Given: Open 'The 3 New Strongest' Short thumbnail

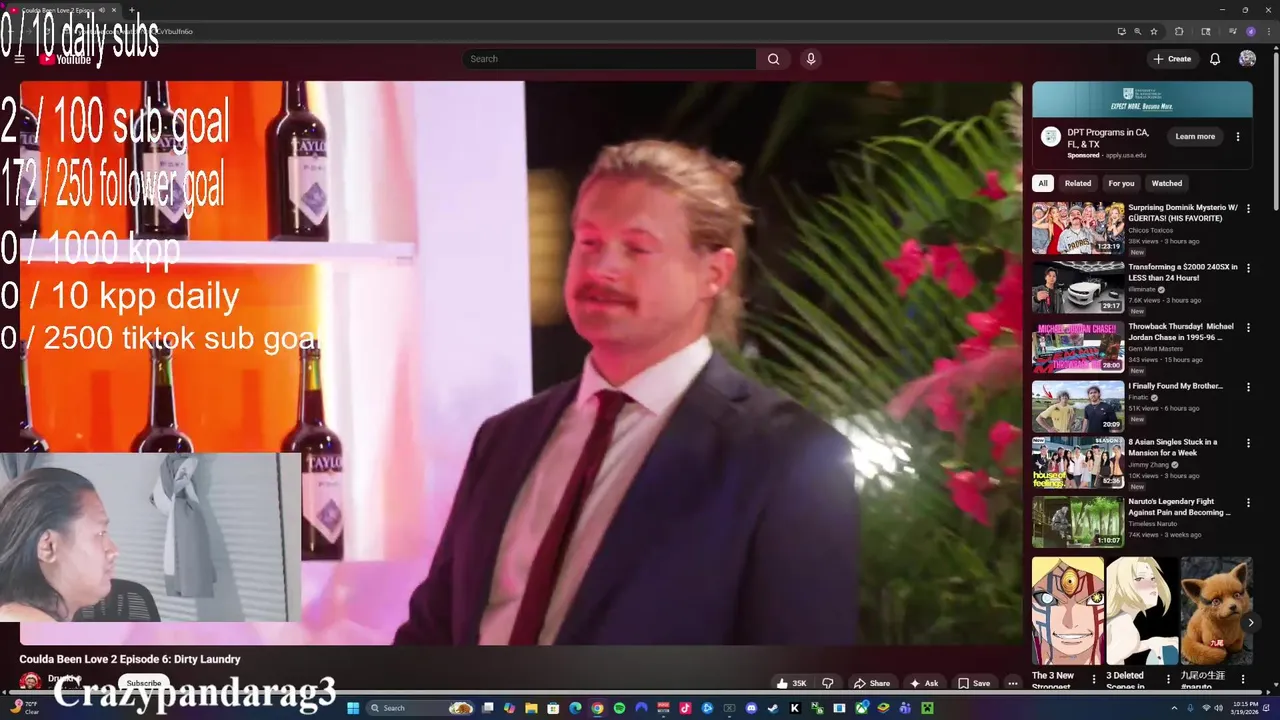Looking at the screenshot, I should [x=1068, y=611].
